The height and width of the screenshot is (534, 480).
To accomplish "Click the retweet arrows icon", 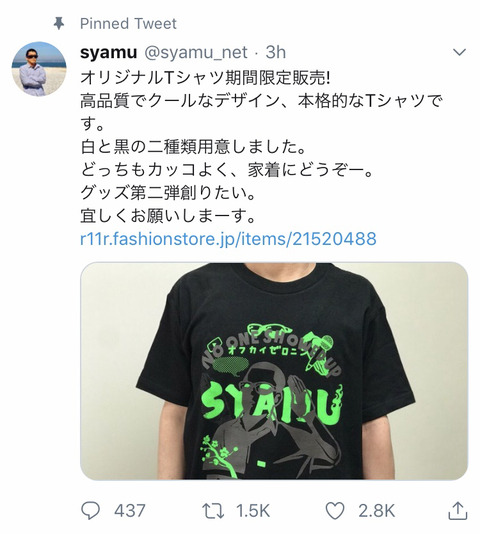I will 213,511.
